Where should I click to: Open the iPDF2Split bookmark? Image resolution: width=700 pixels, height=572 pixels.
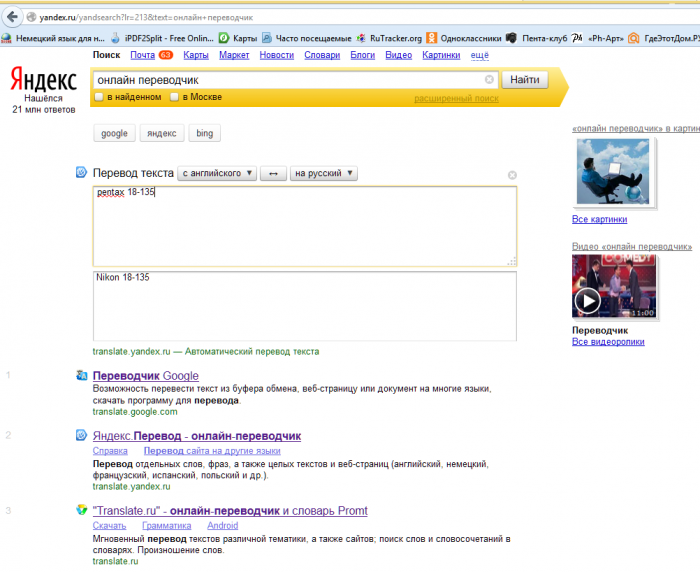click(x=162, y=38)
